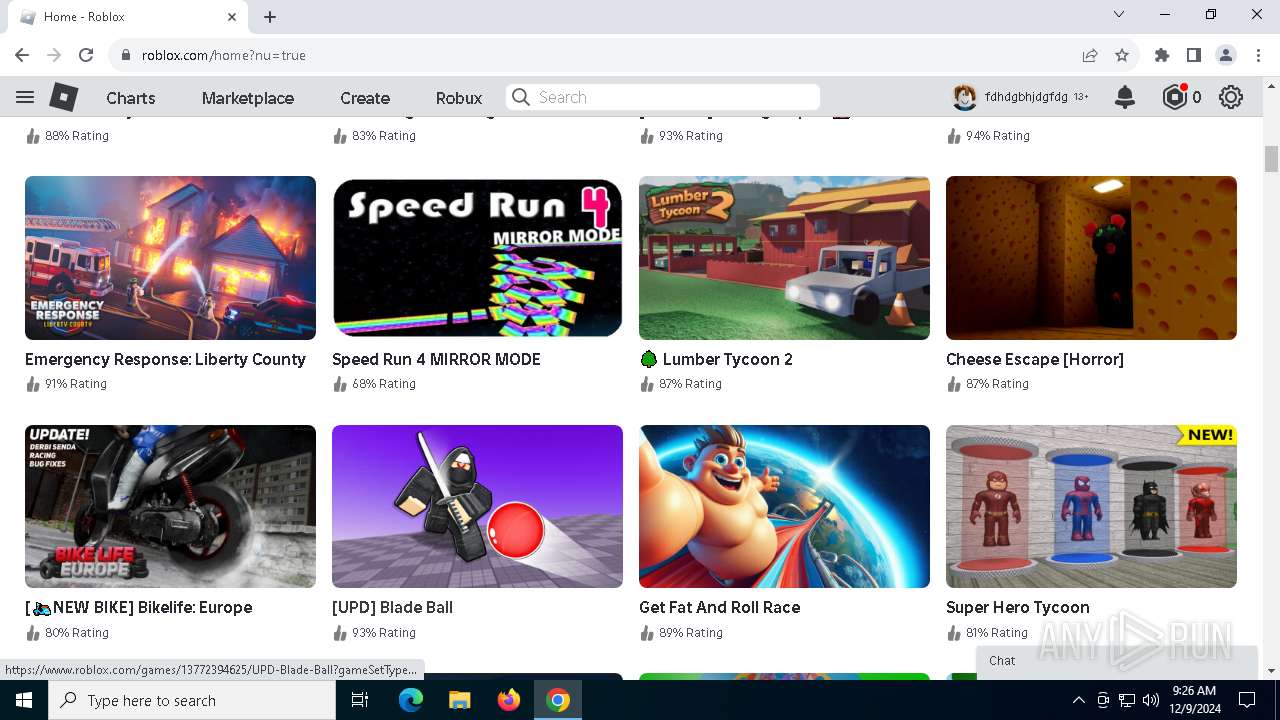This screenshot has width=1280, height=720.
Task: Open the Charts menu item
Action: coord(131,98)
